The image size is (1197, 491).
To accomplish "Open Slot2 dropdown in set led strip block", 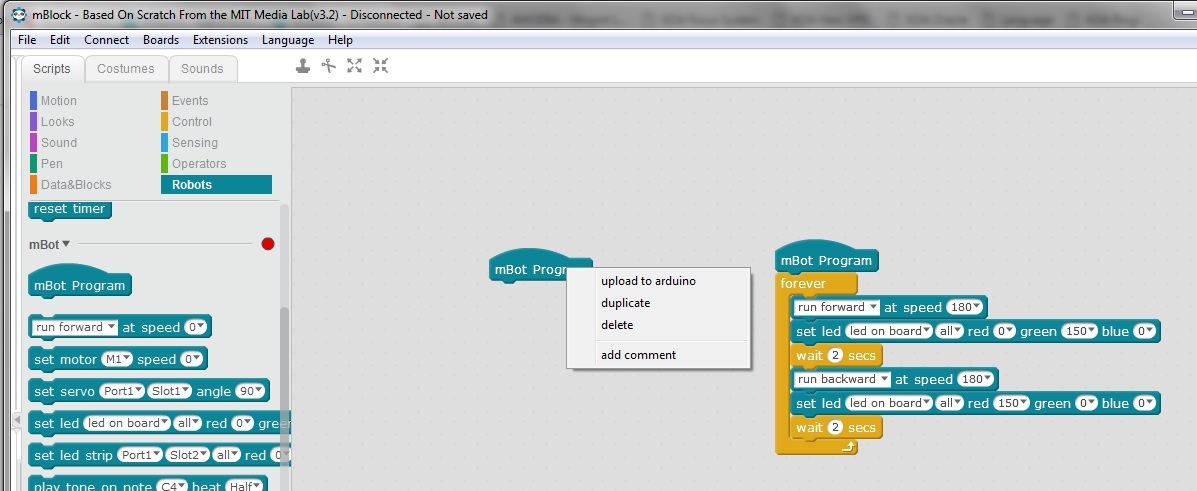I will coord(188,455).
